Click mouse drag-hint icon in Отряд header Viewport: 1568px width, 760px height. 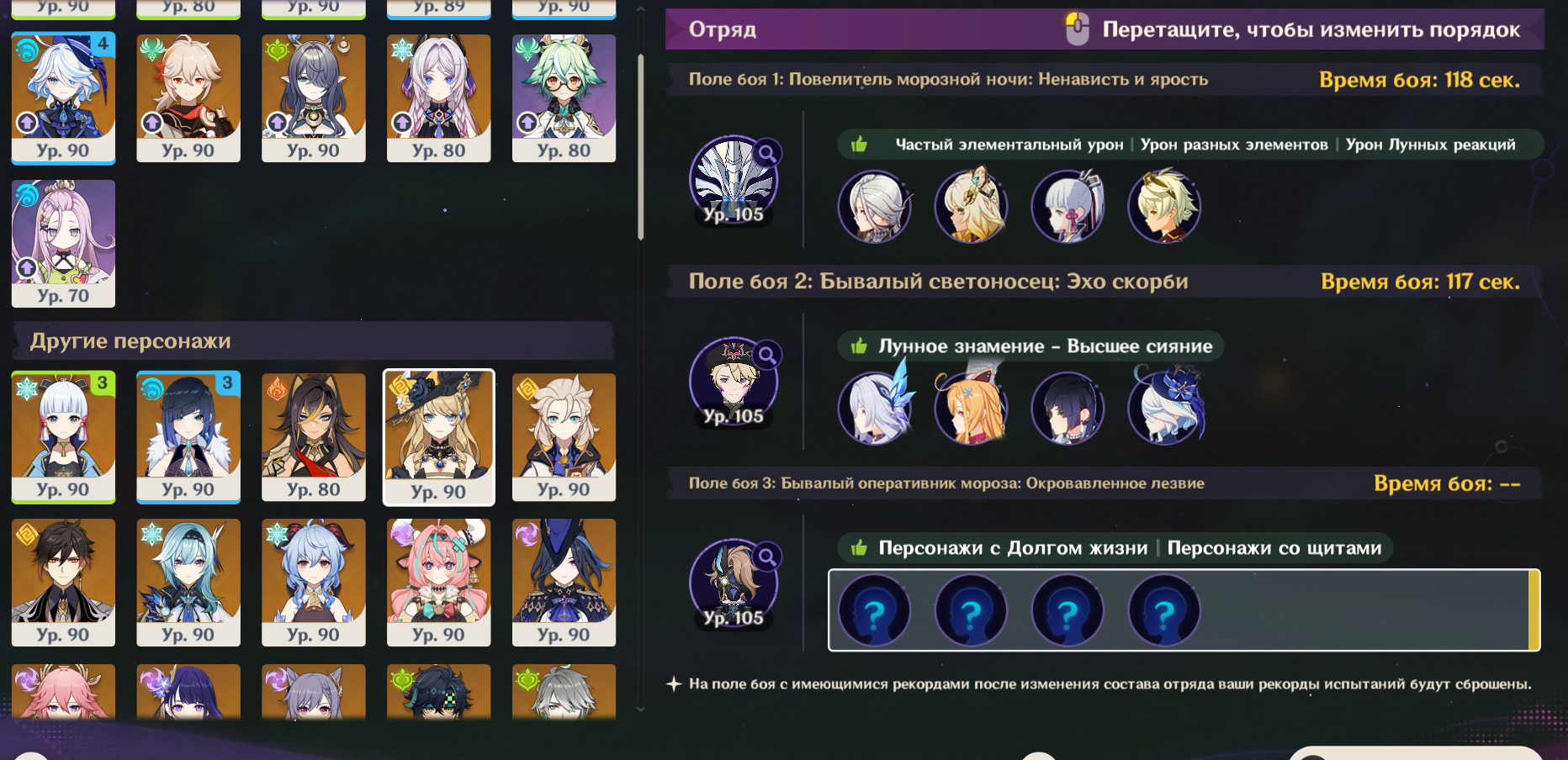point(1077,29)
